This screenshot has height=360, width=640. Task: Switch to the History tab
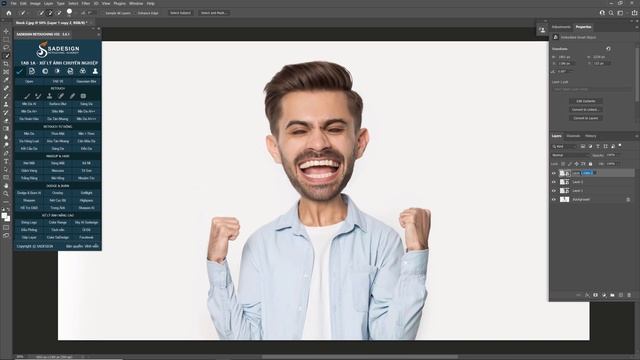(x=591, y=136)
